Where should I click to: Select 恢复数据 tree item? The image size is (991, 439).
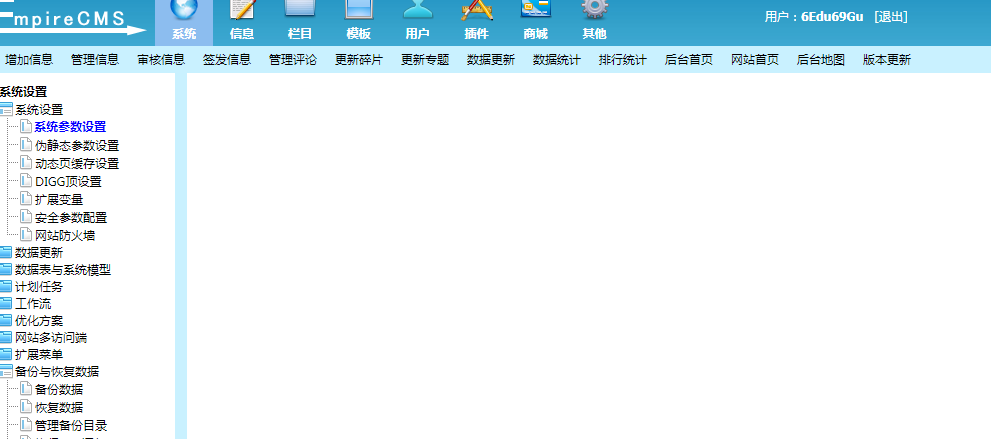[x=59, y=407]
